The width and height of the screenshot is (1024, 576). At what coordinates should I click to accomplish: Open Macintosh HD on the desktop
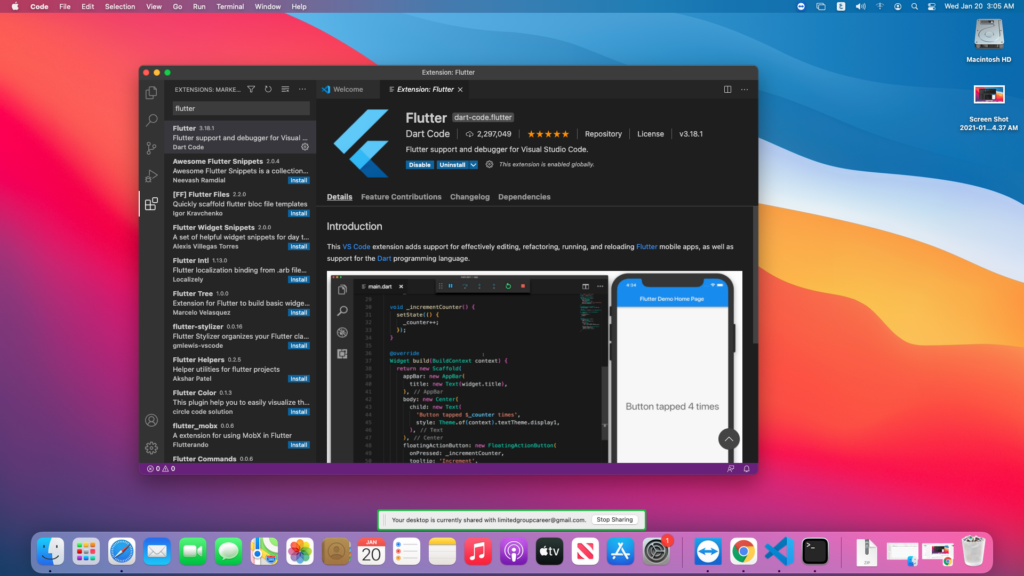click(x=988, y=40)
